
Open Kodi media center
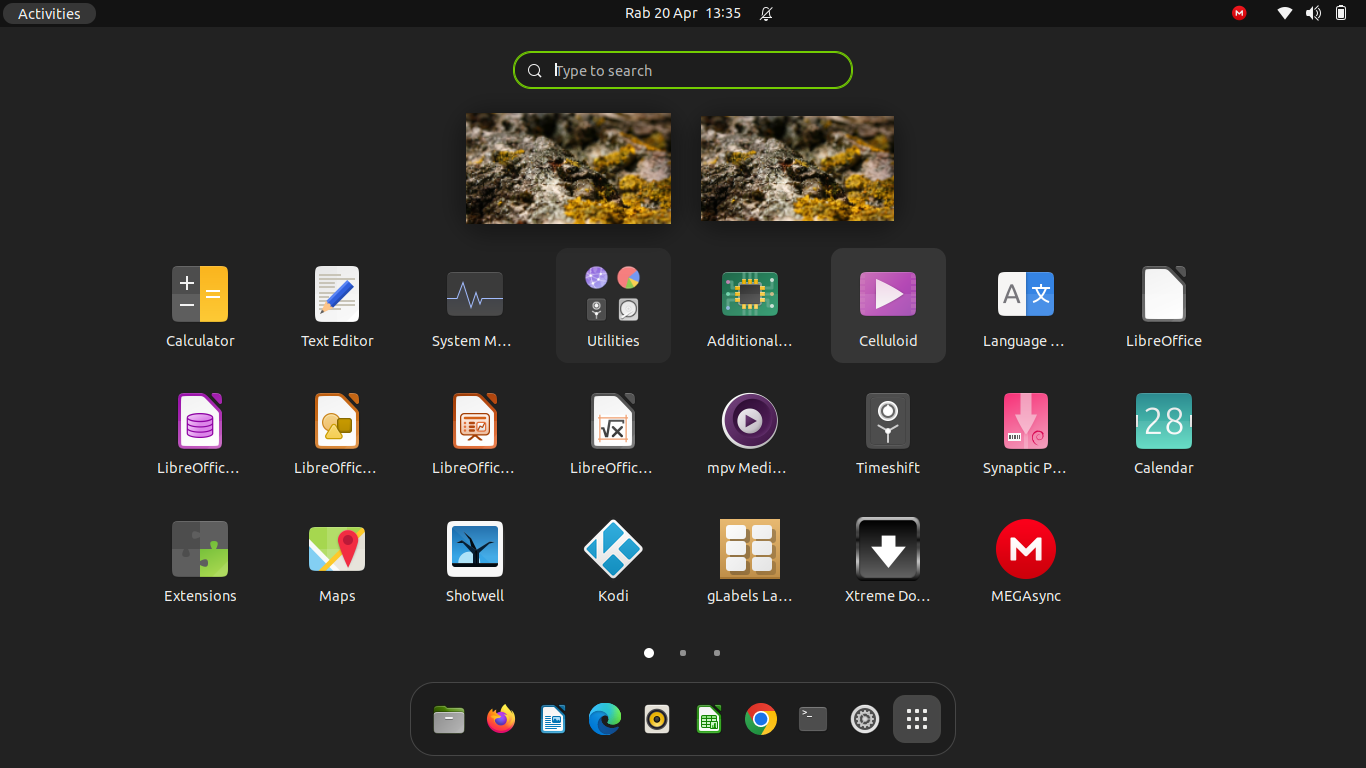(613, 560)
